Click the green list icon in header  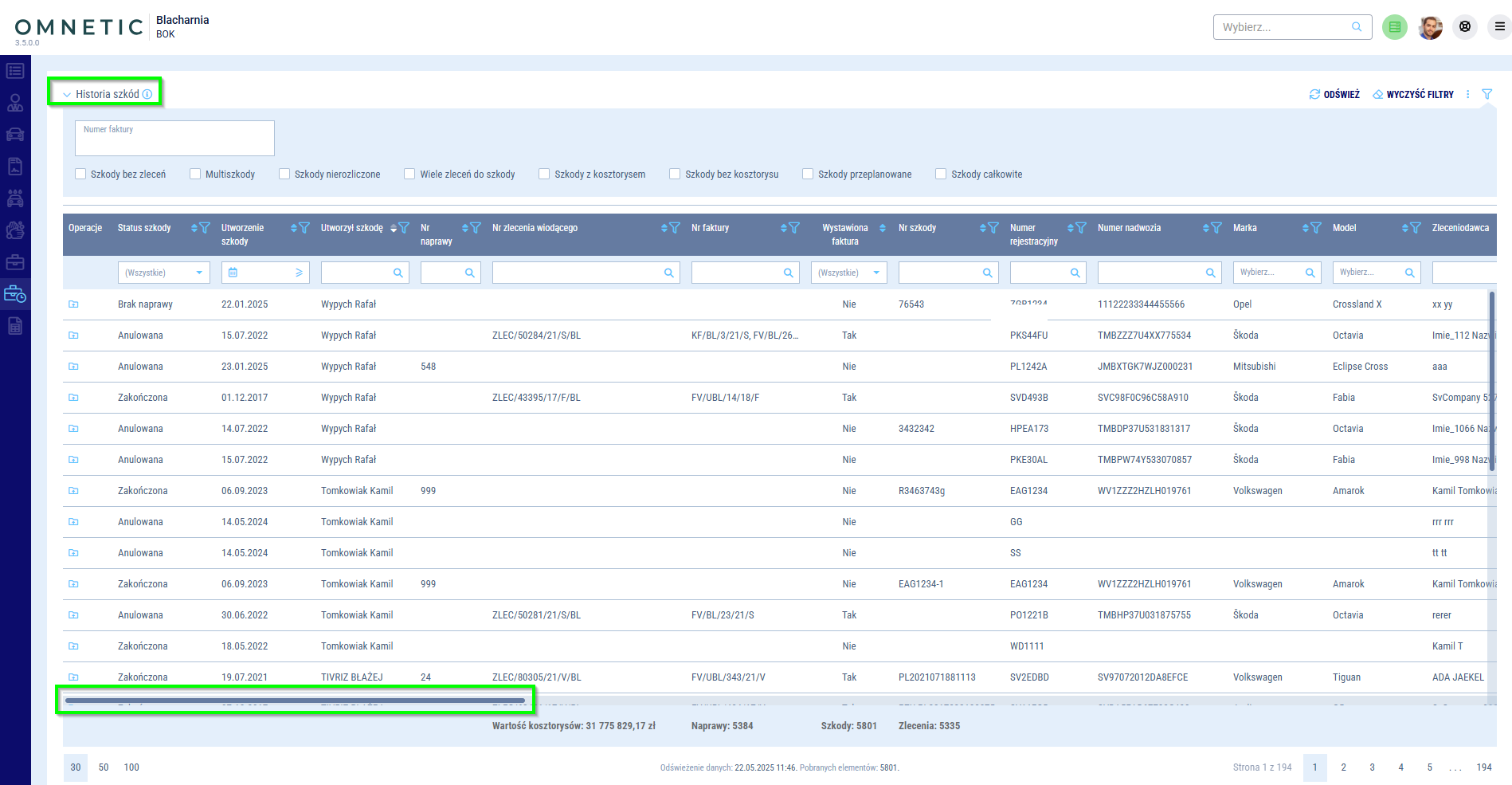click(x=1394, y=27)
